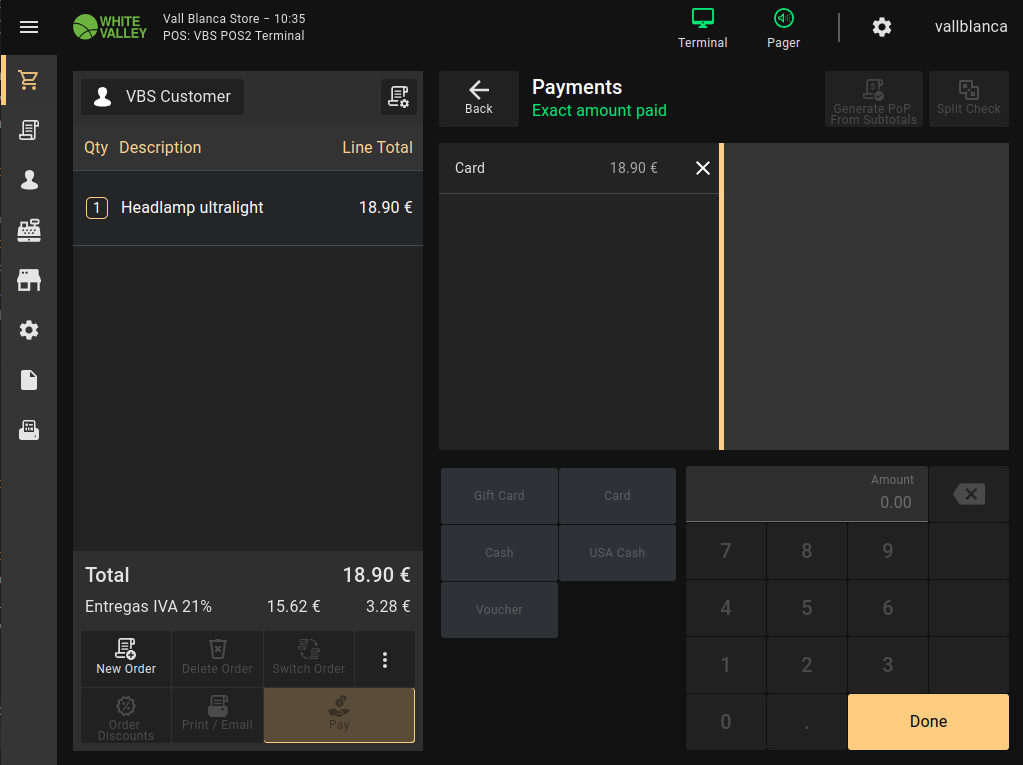Go Back from Payments

(479, 98)
